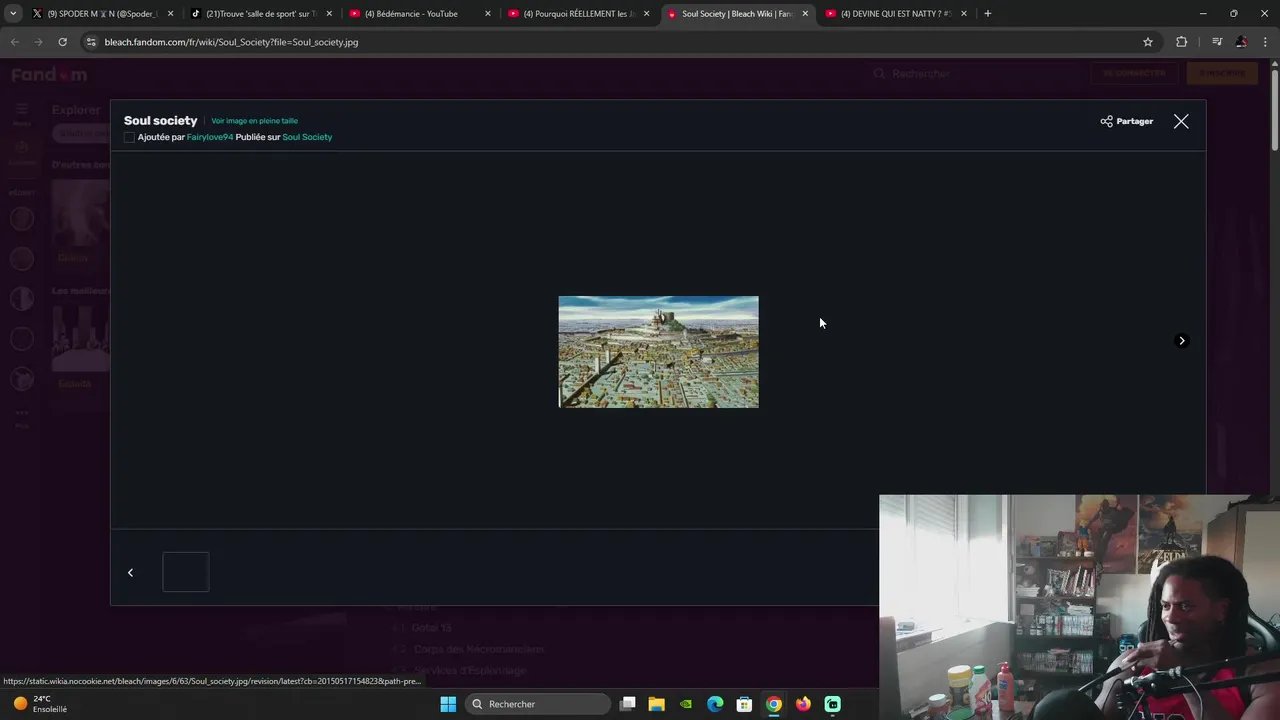This screenshot has width=1280, height=720.
Task: Reload the current page
Action: 62,42
